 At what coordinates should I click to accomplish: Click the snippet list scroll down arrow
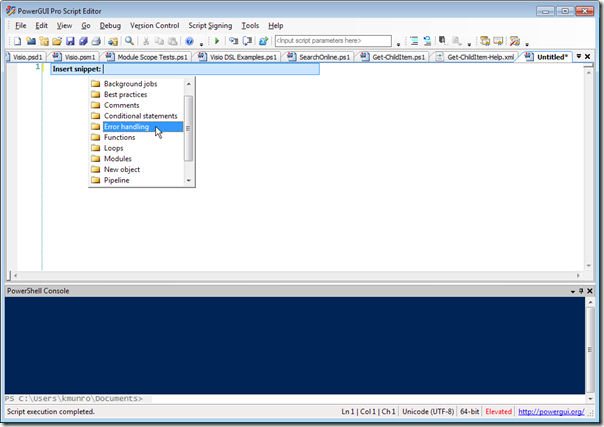tap(189, 180)
